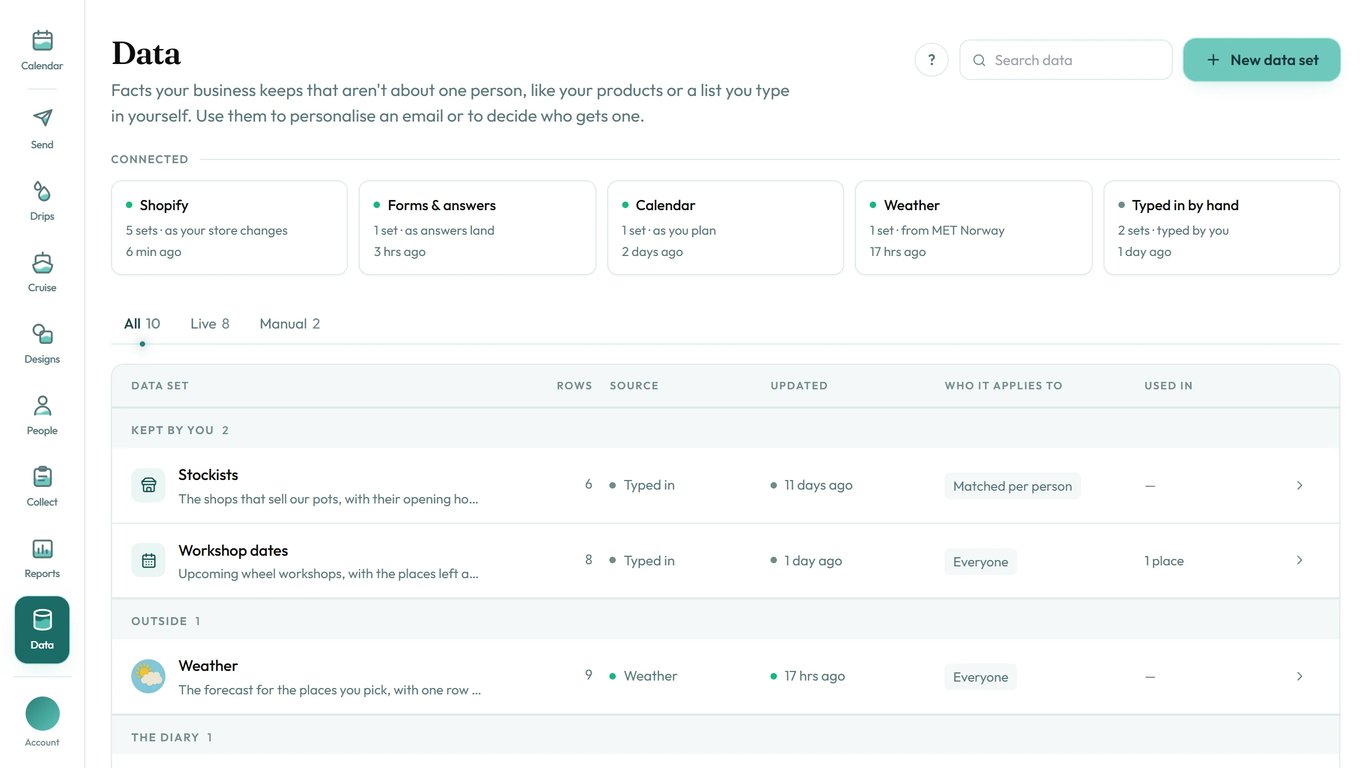Viewport: 1366px width, 768px height.
Task: Click the Matched per person tag
Action: click(x=1012, y=486)
